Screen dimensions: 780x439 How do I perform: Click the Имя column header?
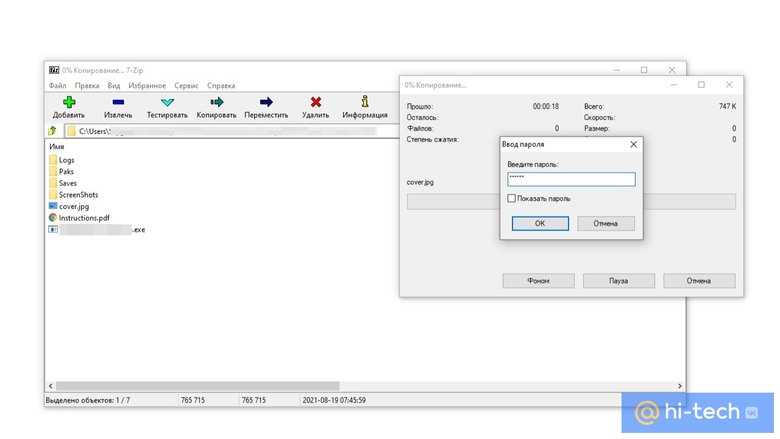[57, 147]
